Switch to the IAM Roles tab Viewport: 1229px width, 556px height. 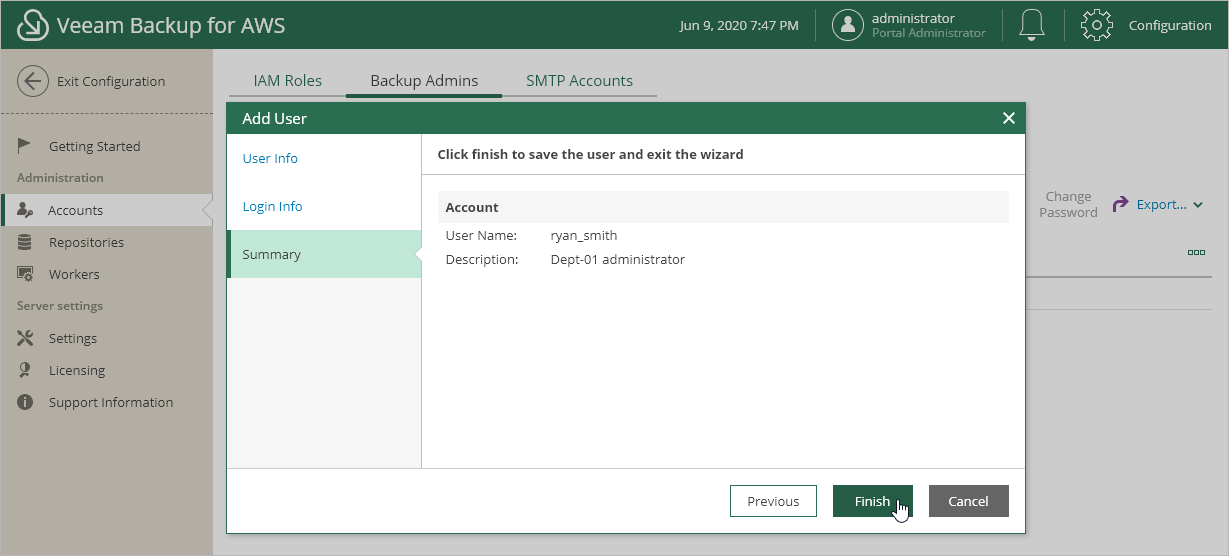click(288, 81)
